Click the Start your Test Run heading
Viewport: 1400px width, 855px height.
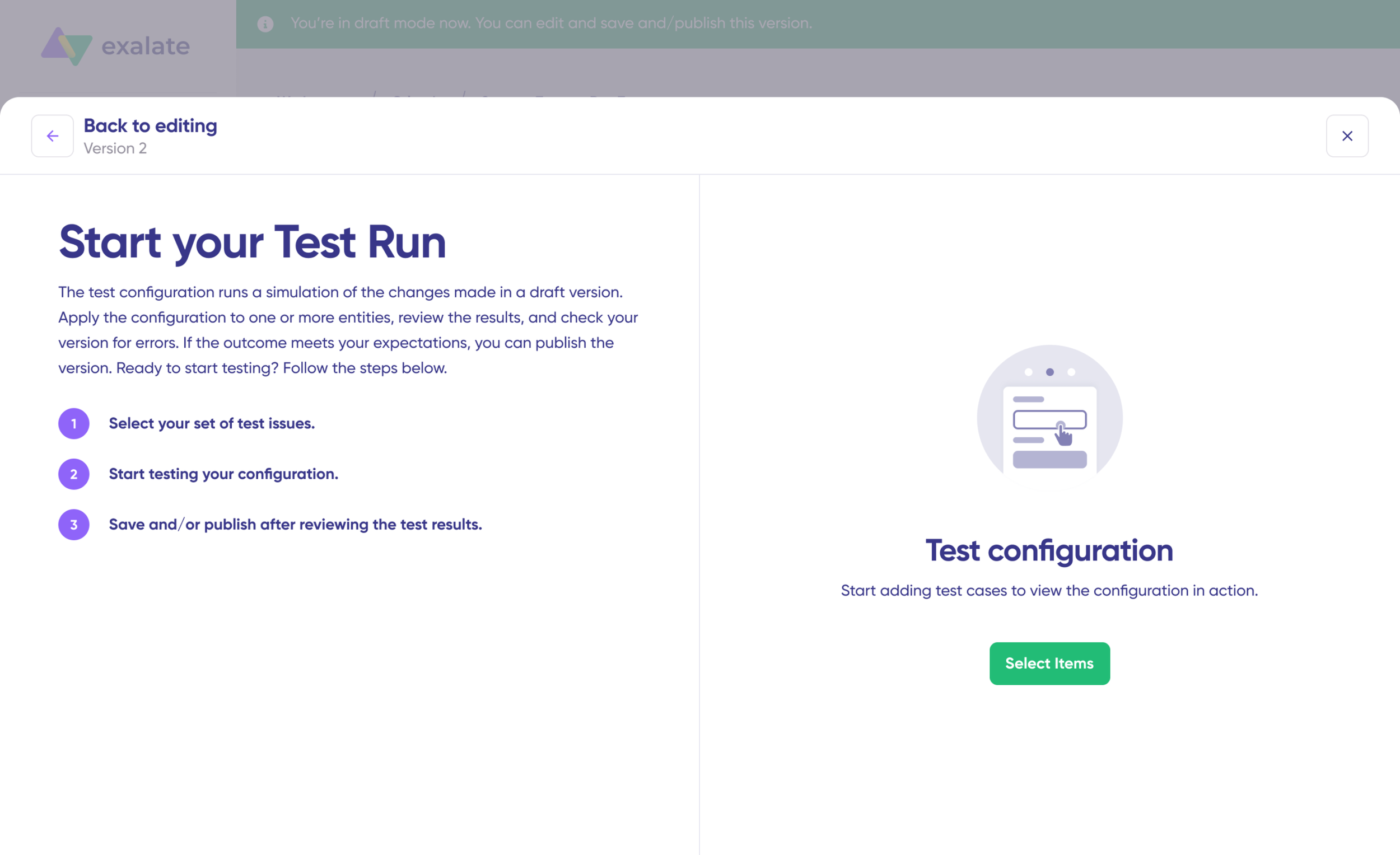tap(251, 242)
